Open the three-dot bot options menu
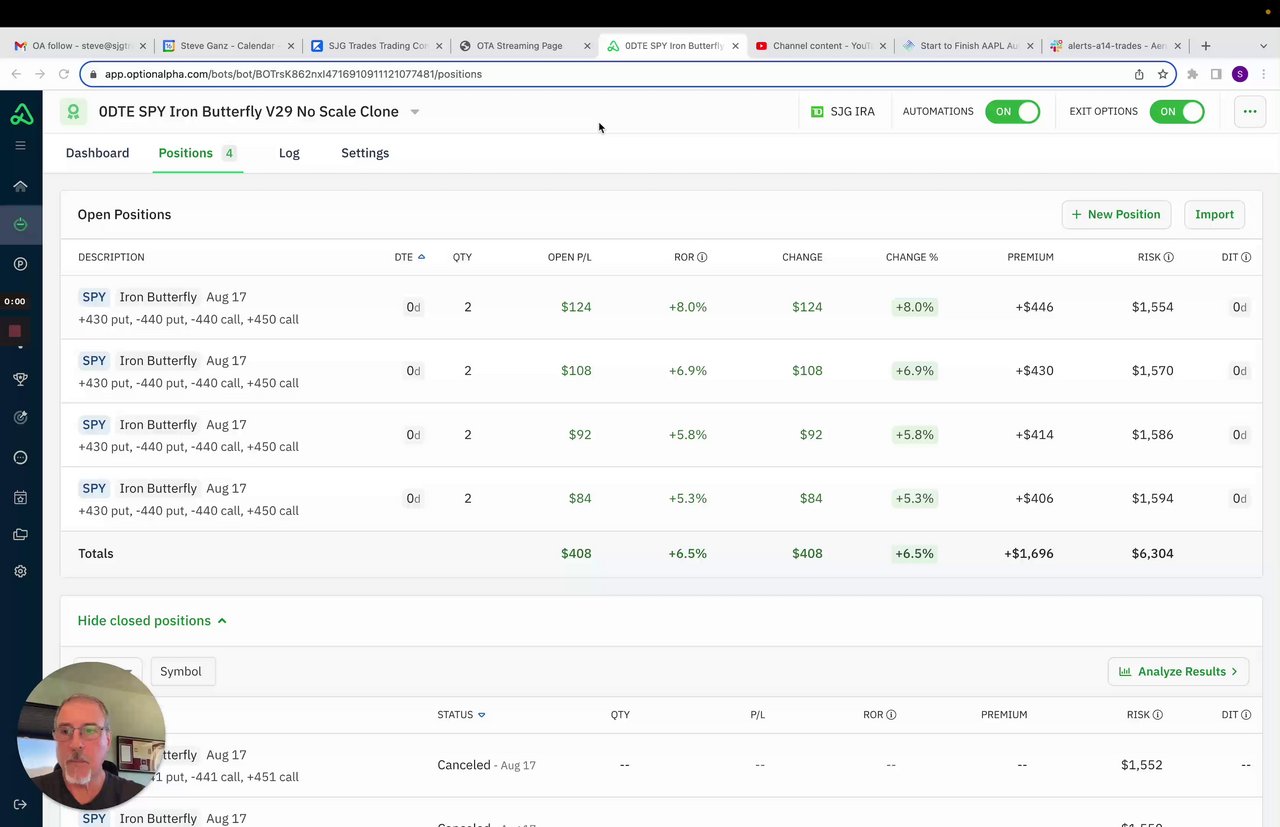This screenshot has height=827, width=1280. point(1250,111)
